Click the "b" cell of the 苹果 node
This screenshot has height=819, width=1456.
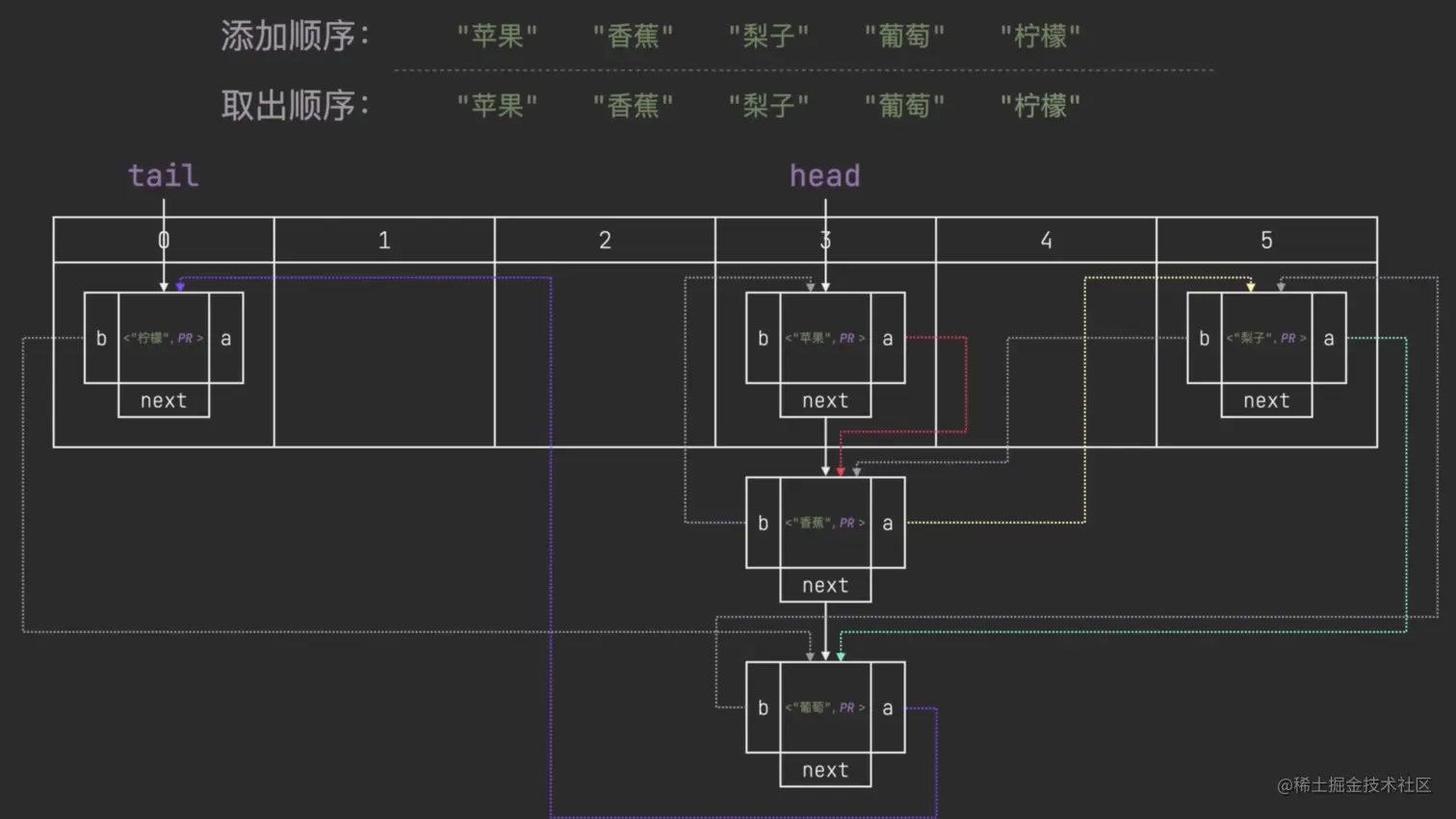click(763, 338)
